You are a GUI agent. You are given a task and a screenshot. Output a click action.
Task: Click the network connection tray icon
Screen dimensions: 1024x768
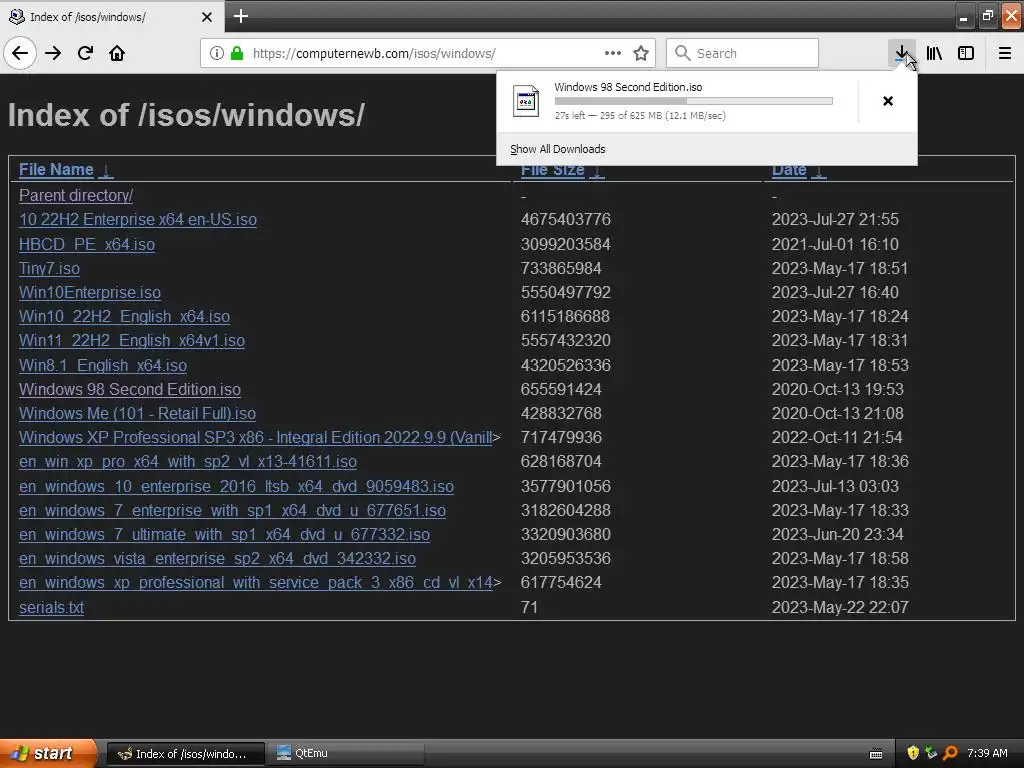(x=931, y=754)
